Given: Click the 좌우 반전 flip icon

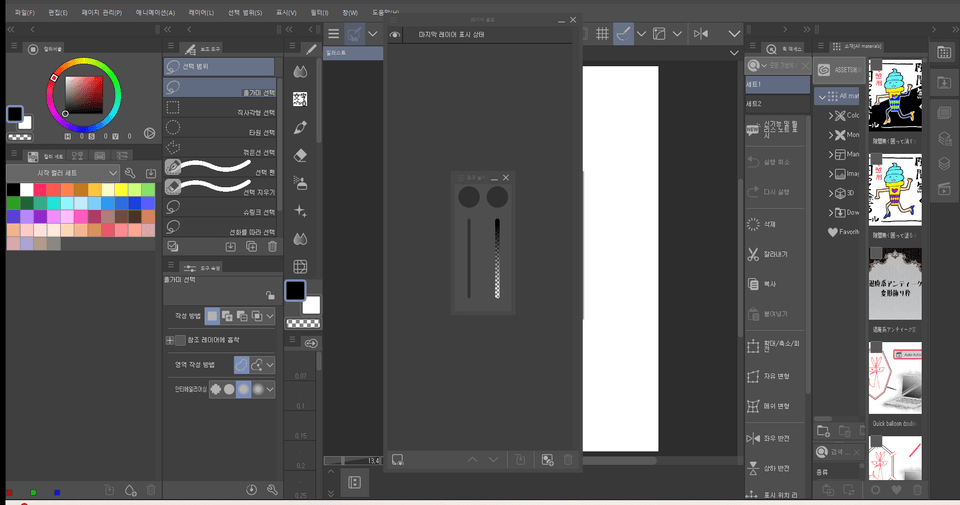Looking at the screenshot, I should pos(753,438).
